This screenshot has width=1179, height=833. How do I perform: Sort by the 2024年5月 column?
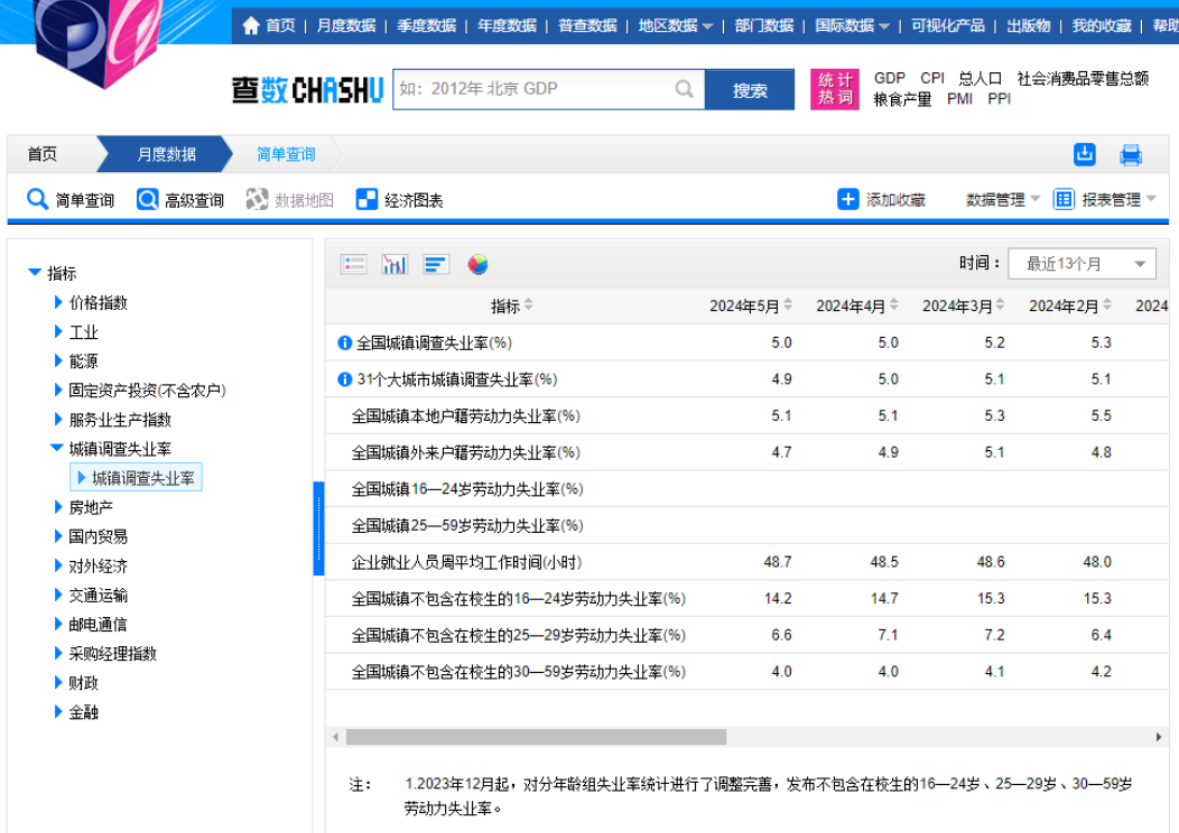pyautogui.click(x=788, y=306)
